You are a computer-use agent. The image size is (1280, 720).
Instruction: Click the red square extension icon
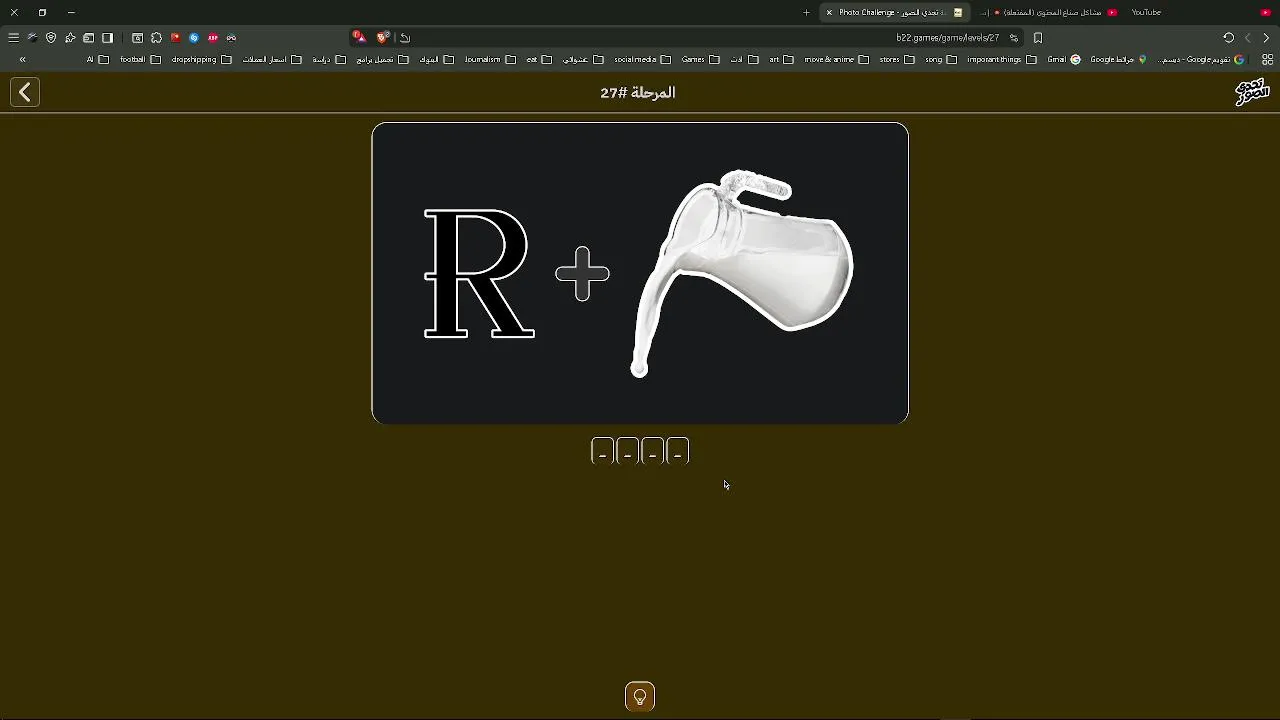(x=175, y=38)
